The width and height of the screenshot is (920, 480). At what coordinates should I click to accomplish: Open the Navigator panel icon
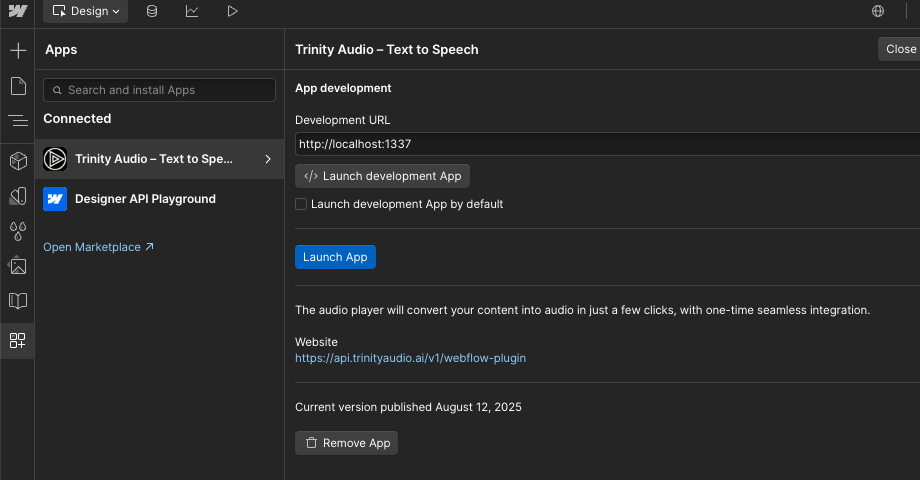(x=17, y=121)
